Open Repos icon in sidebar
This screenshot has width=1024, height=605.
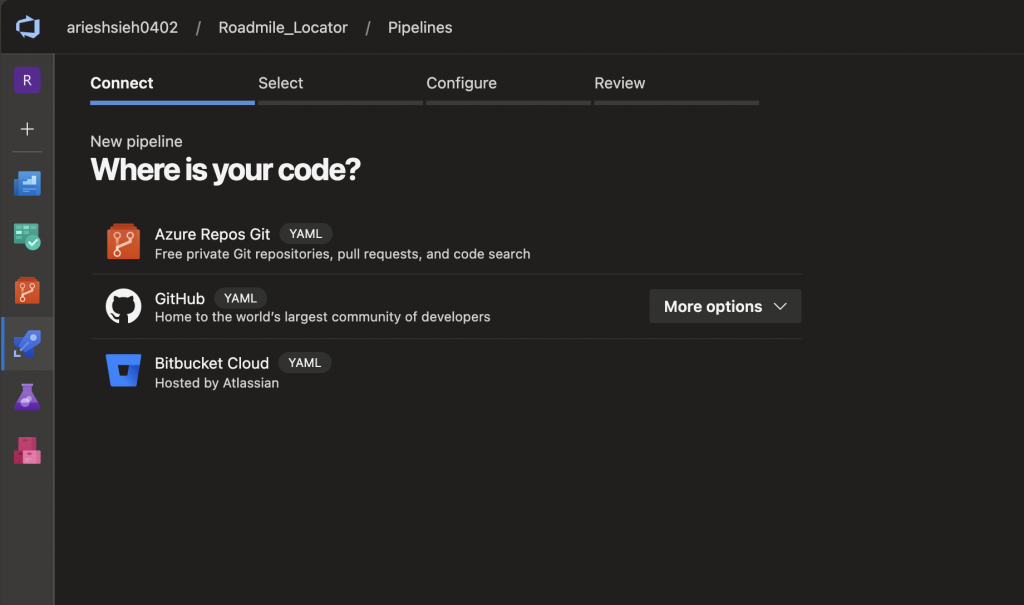(x=27, y=291)
